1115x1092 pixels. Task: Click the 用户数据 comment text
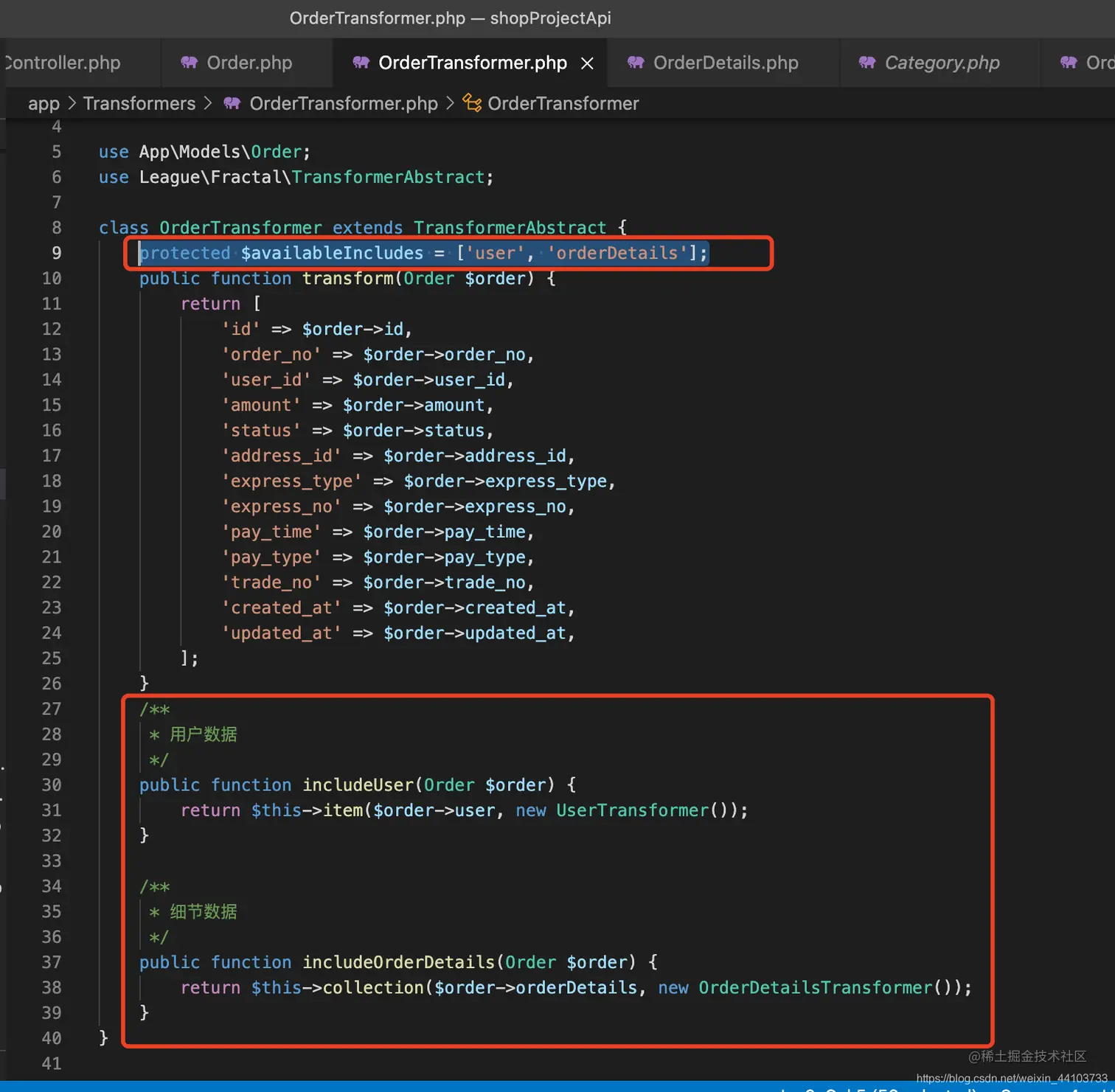[204, 734]
